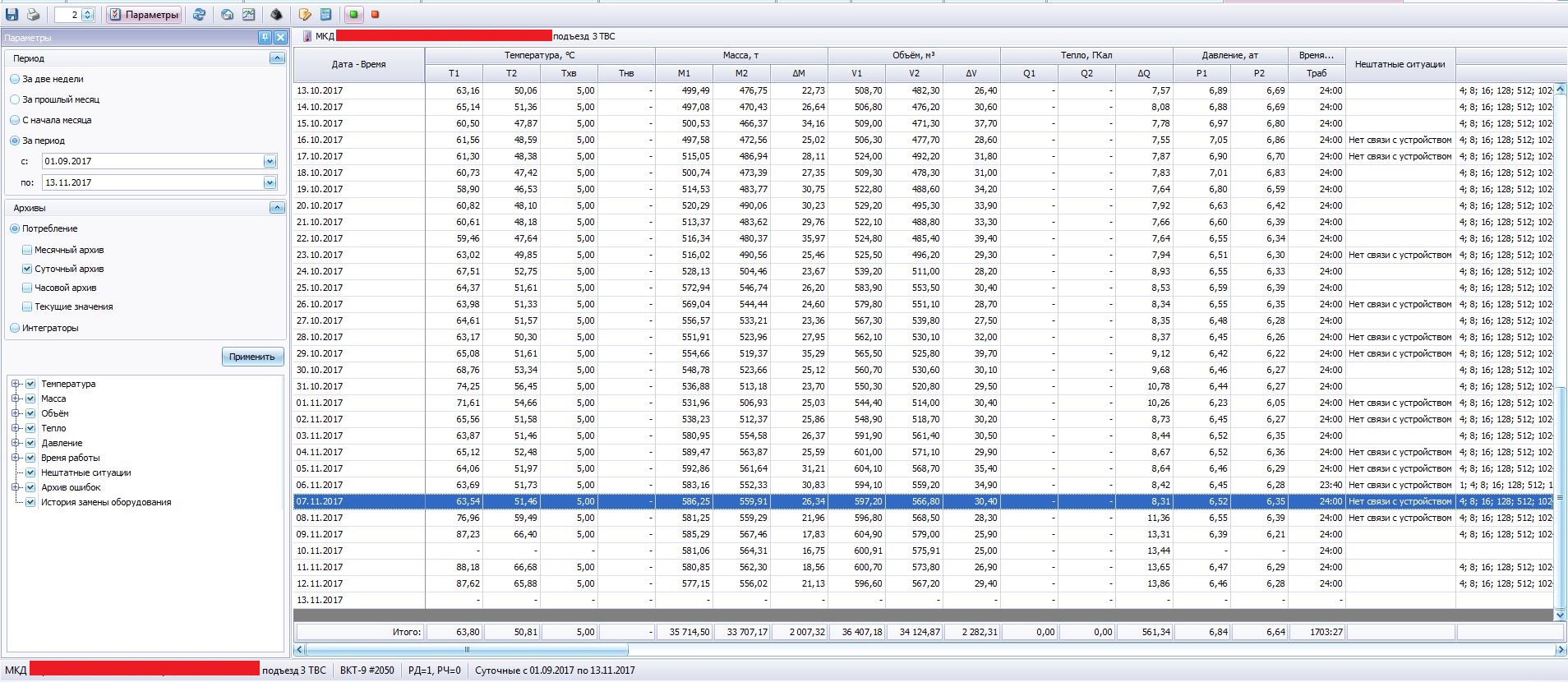The height and width of the screenshot is (682, 1568).
Task: Check the Часовой архив checkbox
Action: click(x=27, y=288)
